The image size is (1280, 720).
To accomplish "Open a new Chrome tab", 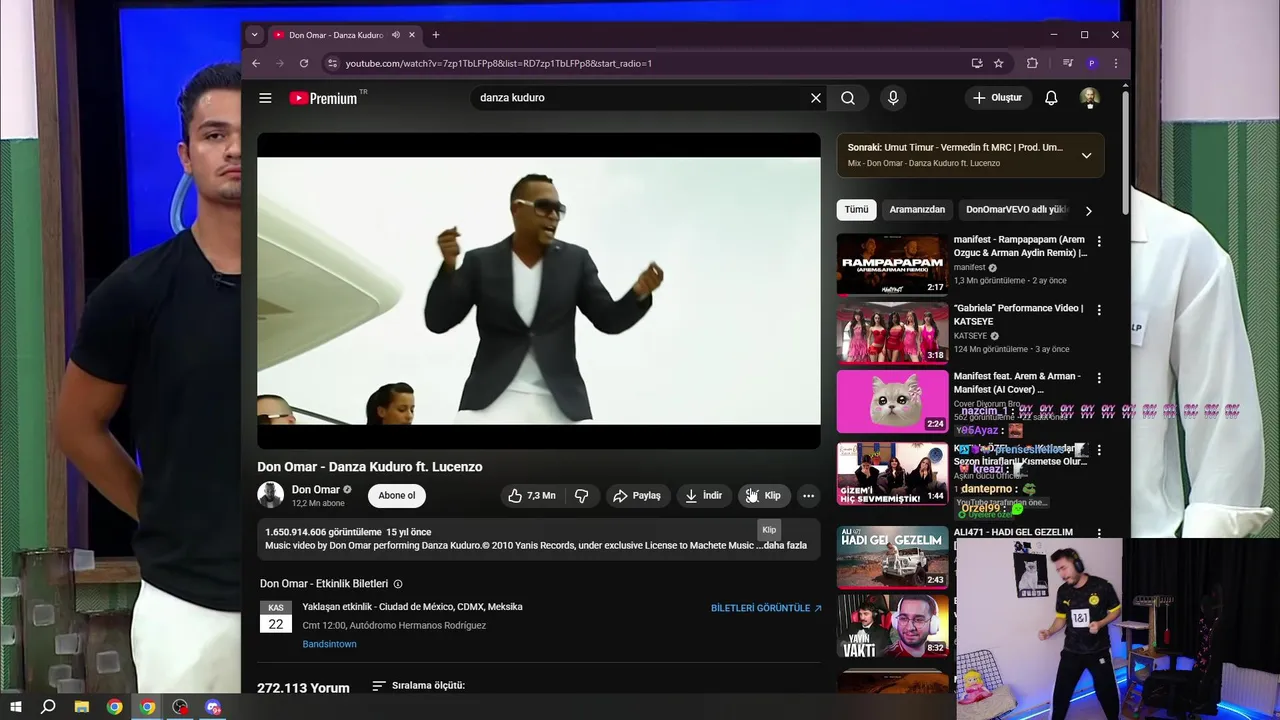I will coord(435,35).
